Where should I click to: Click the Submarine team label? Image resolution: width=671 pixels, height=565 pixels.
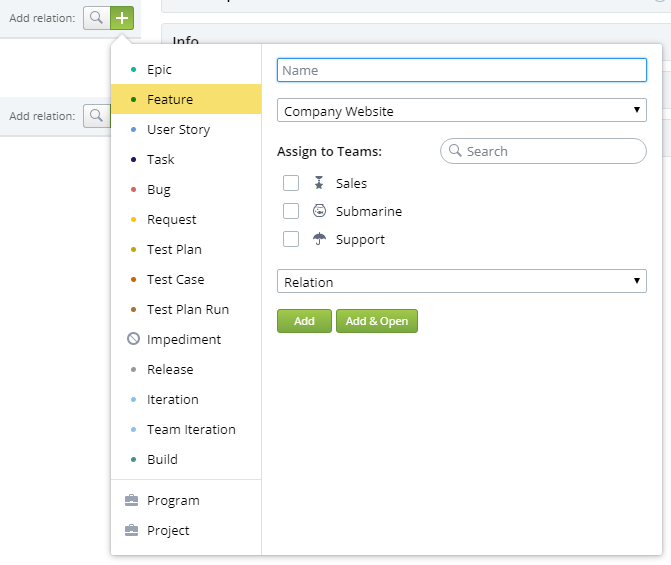click(369, 211)
